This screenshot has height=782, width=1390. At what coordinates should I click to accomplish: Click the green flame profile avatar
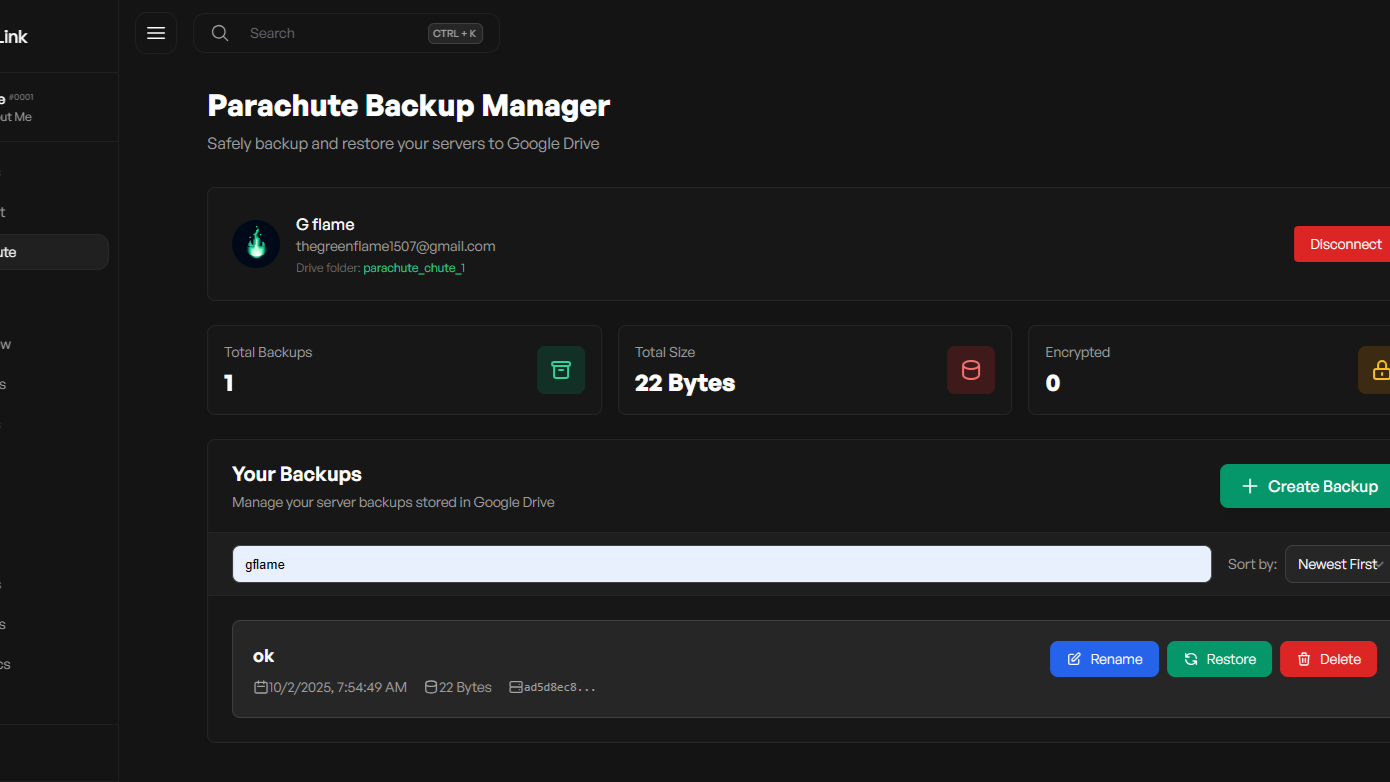(x=256, y=244)
